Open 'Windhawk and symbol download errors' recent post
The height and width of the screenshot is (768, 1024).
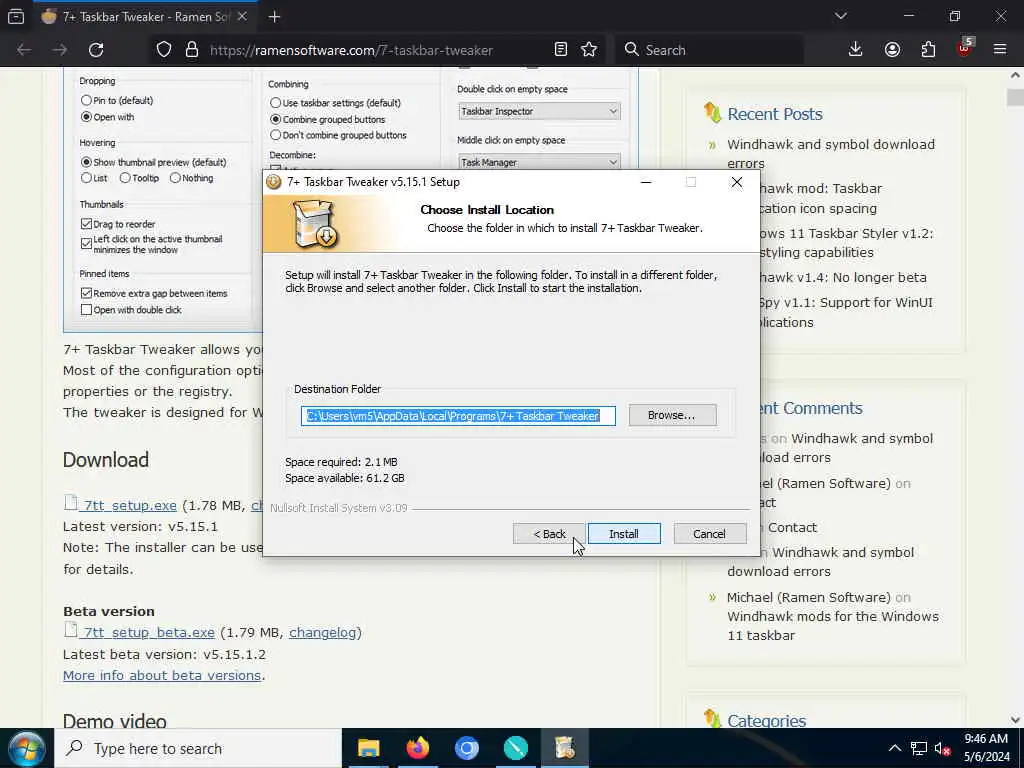point(831,153)
